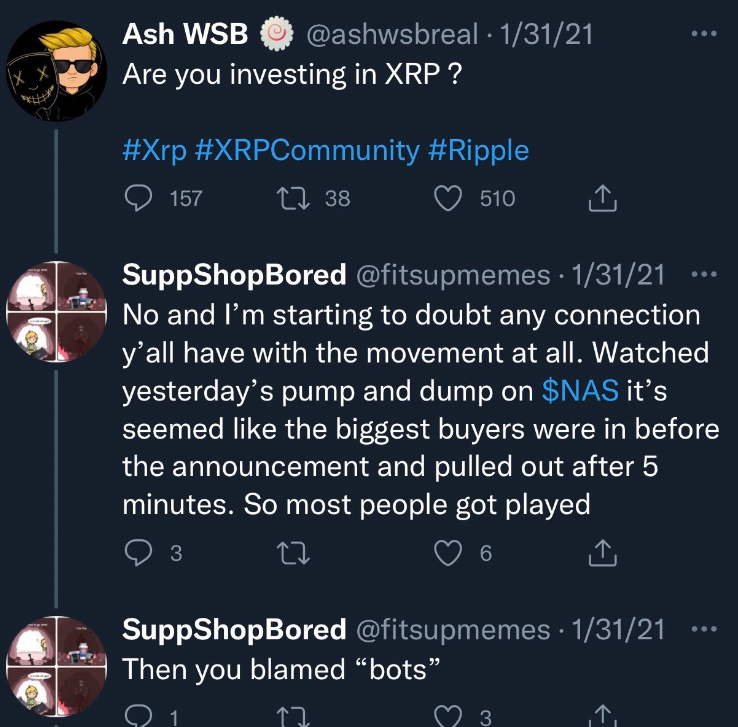Viewport: 738px width, 727px height.
Task: Open the #Ripple hashtag
Action: tap(478, 151)
